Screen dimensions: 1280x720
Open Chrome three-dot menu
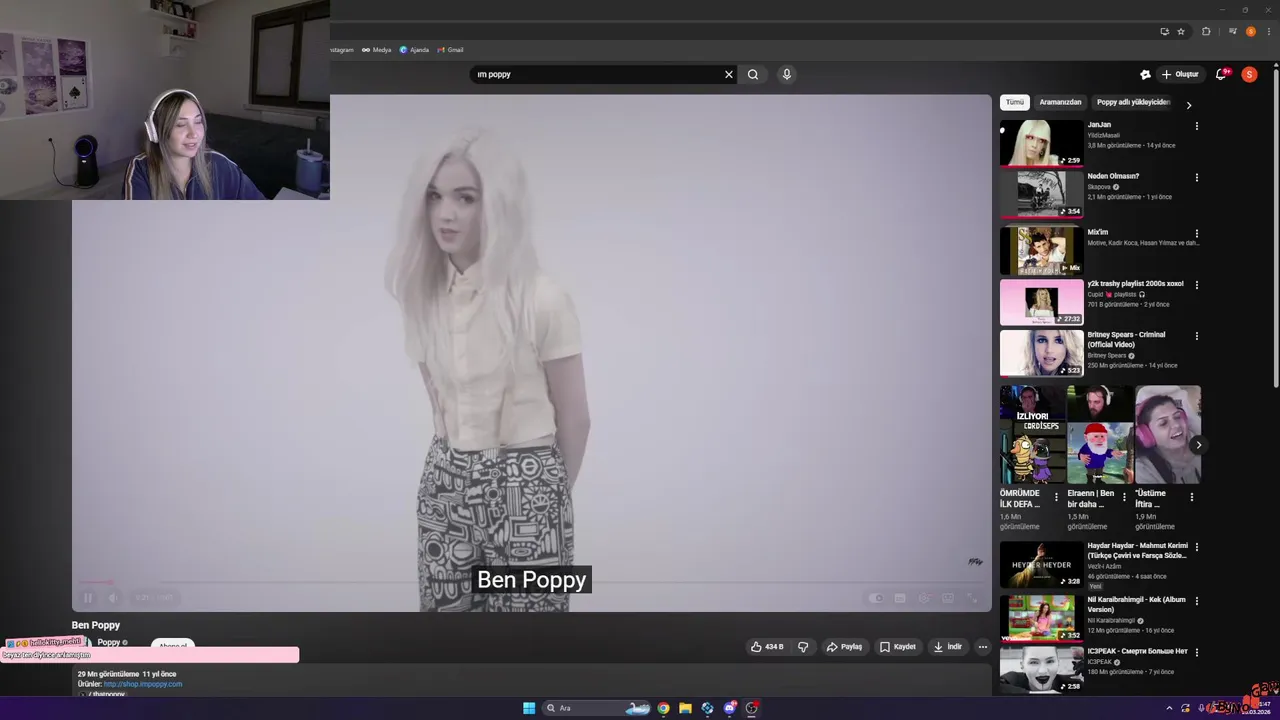tap(1267, 31)
